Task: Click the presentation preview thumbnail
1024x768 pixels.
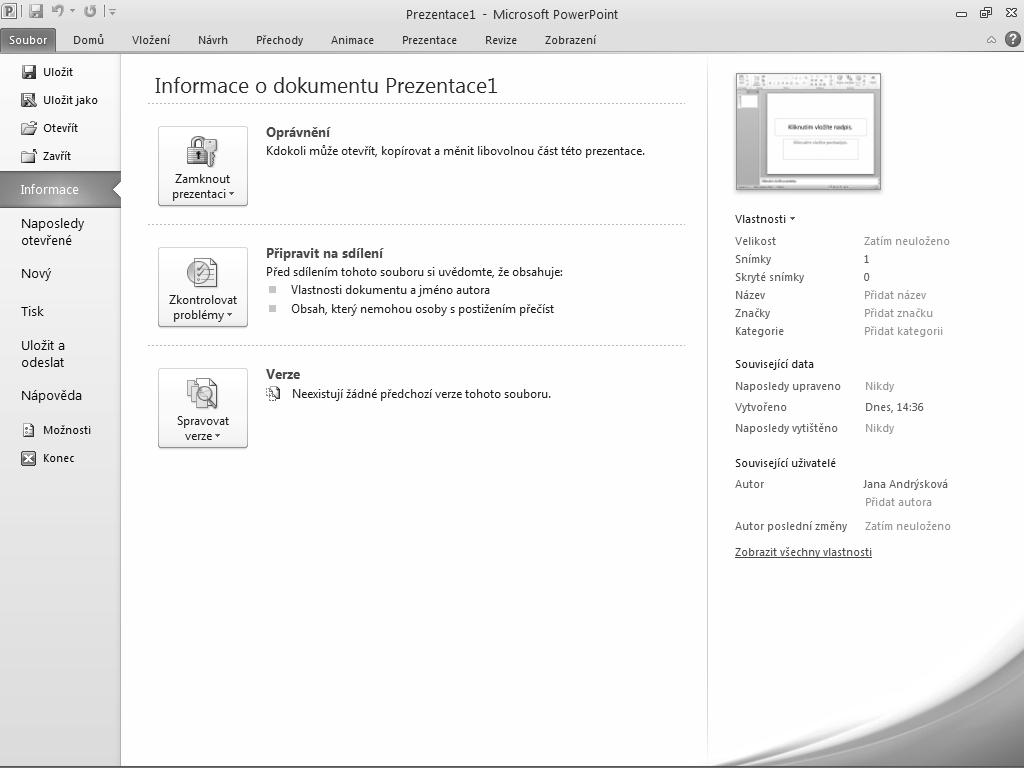Action: [x=808, y=131]
